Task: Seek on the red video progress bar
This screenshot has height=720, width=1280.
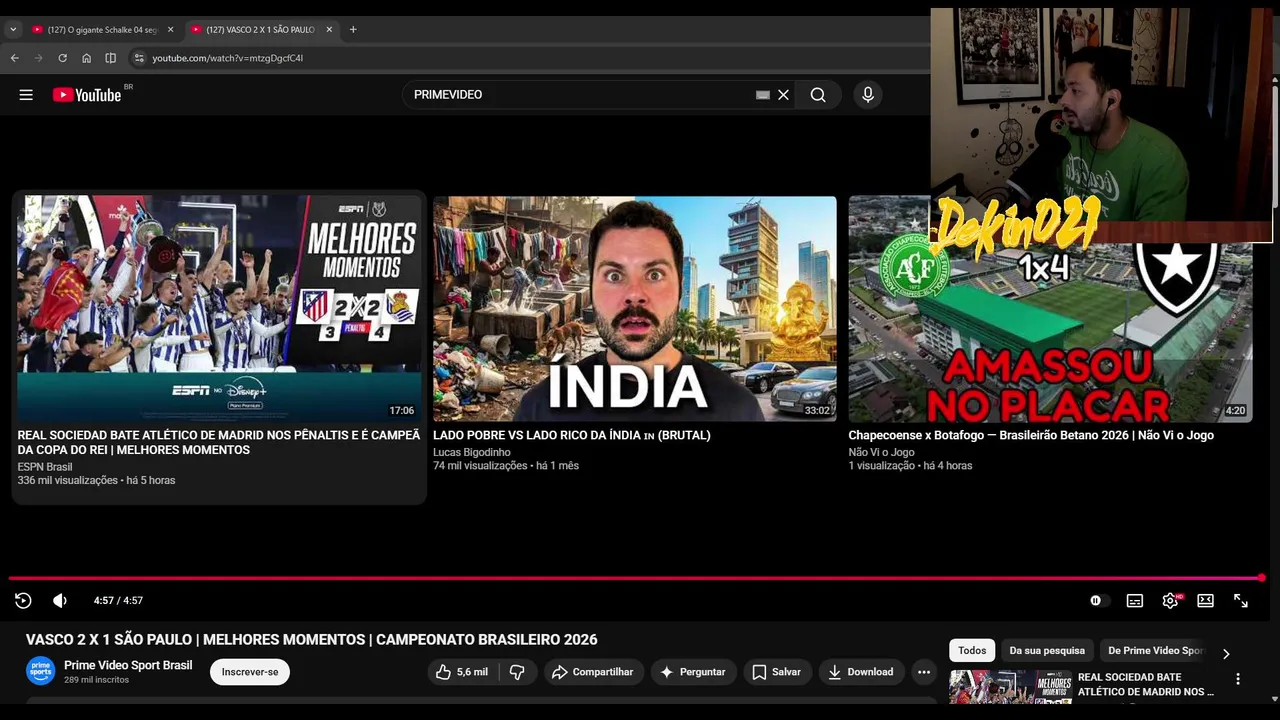Action: point(635,578)
